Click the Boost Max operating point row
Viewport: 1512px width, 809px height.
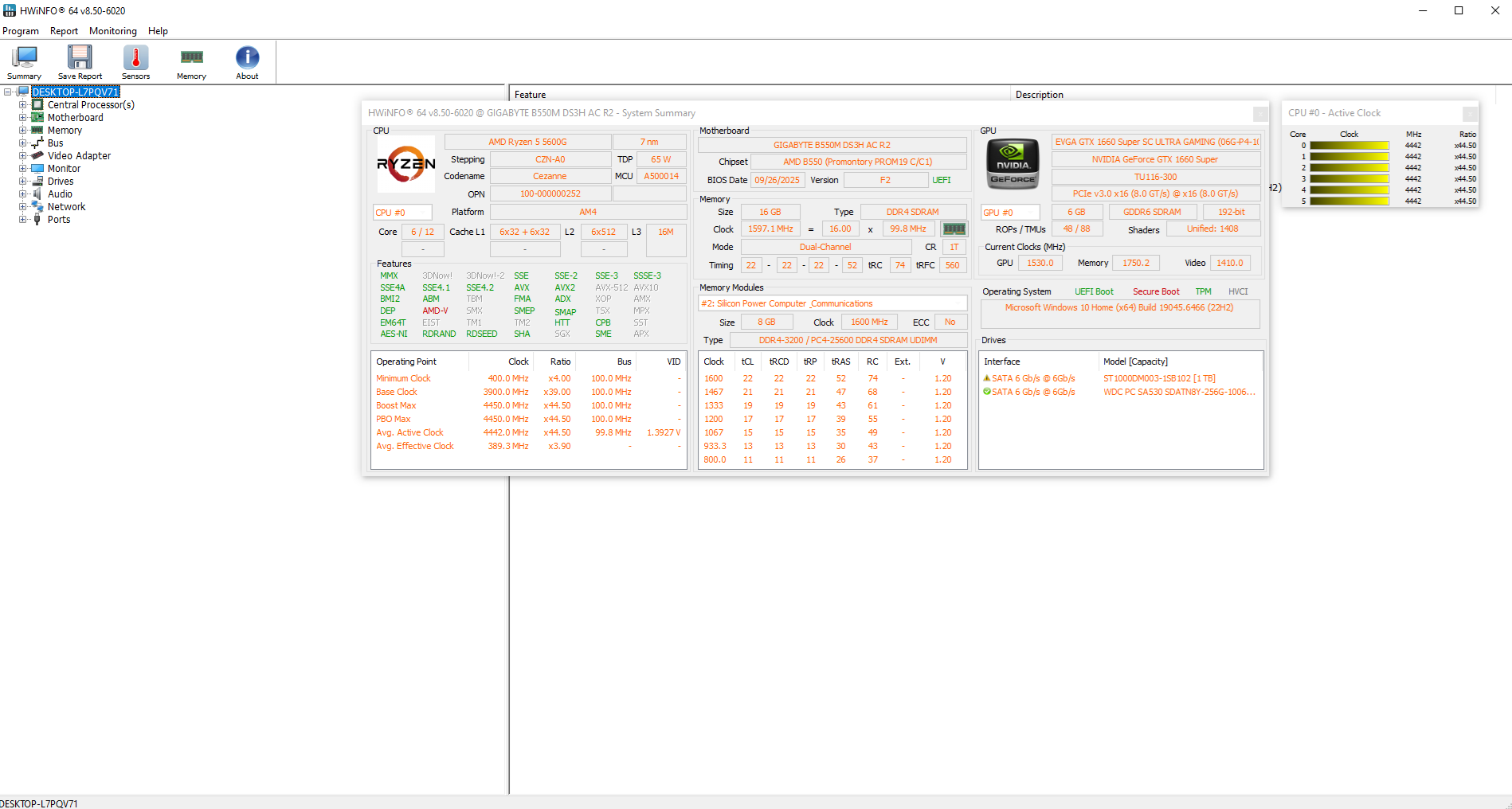[x=528, y=405]
